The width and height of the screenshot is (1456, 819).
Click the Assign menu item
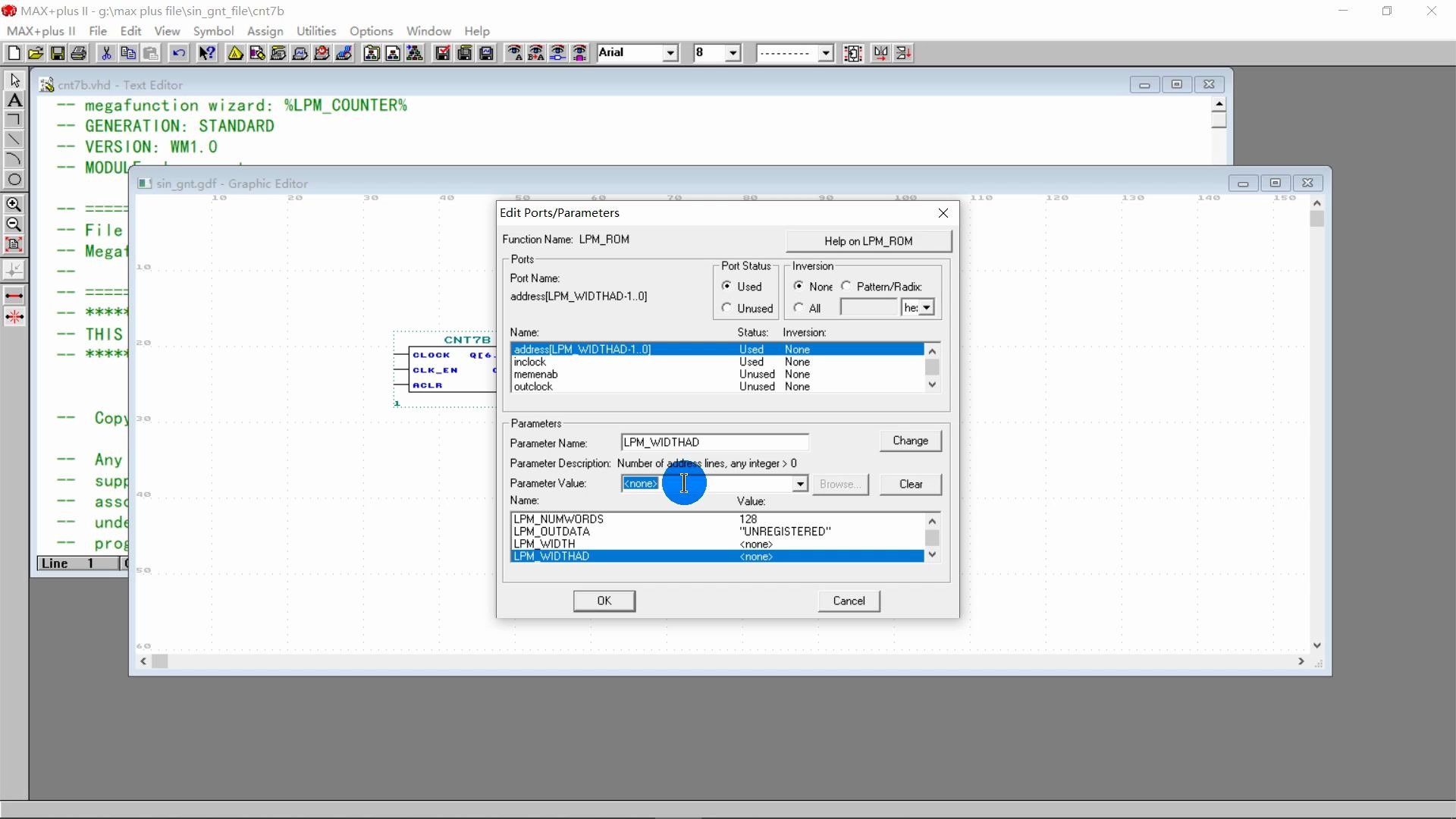(x=264, y=30)
